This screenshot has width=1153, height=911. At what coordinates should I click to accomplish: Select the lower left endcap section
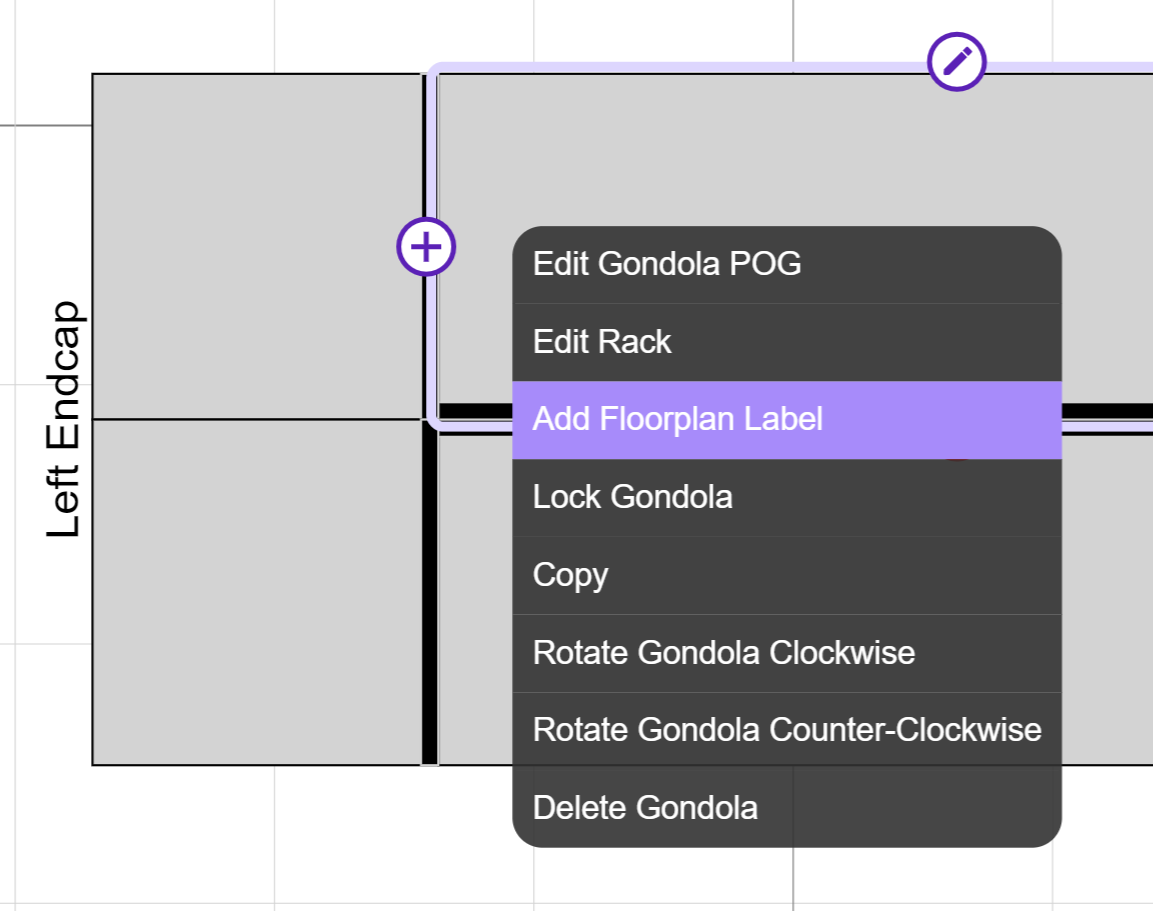click(257, 593)
